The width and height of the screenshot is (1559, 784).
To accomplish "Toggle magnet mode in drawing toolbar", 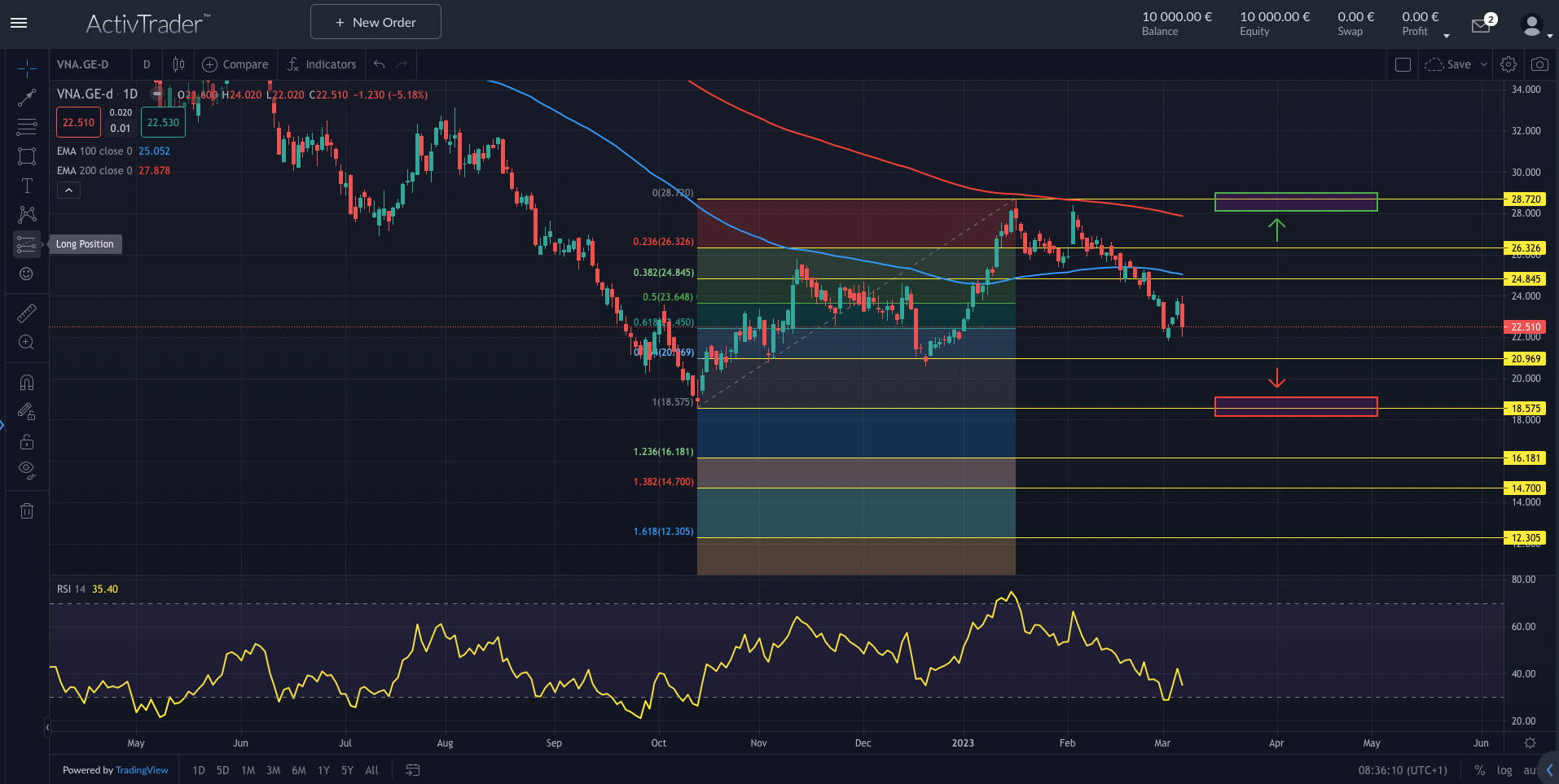I will [27, 382].
